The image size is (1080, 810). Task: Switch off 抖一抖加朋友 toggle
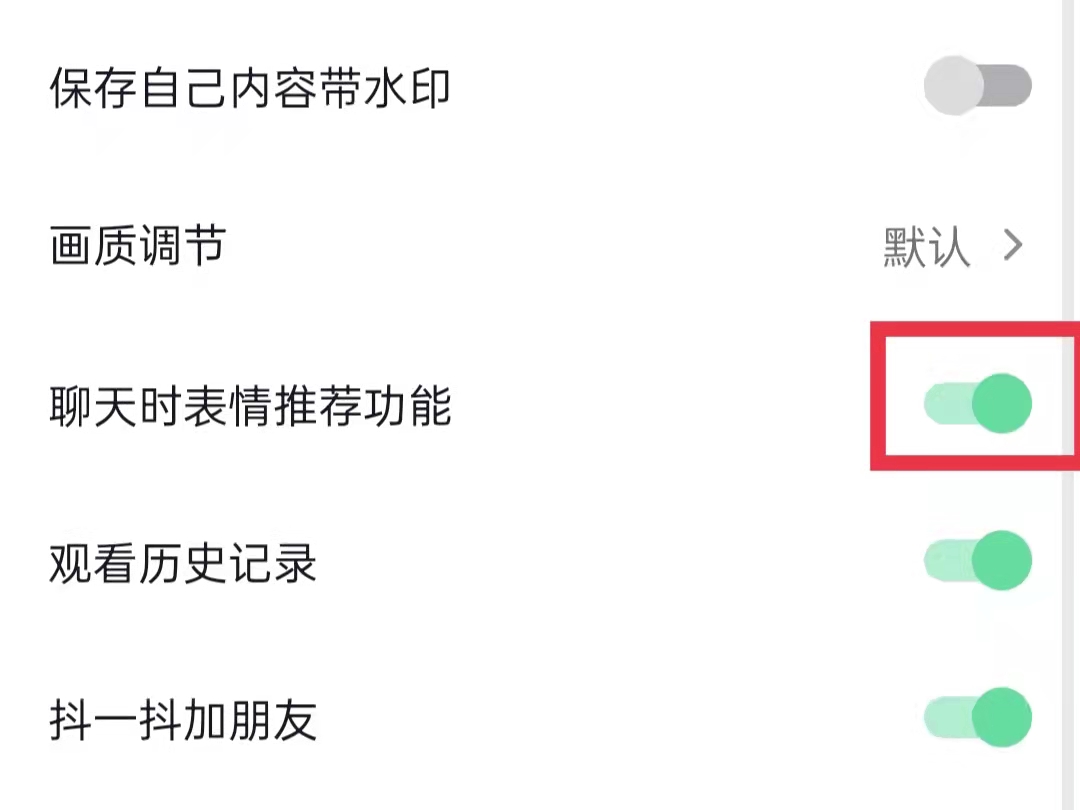point(977,716)
